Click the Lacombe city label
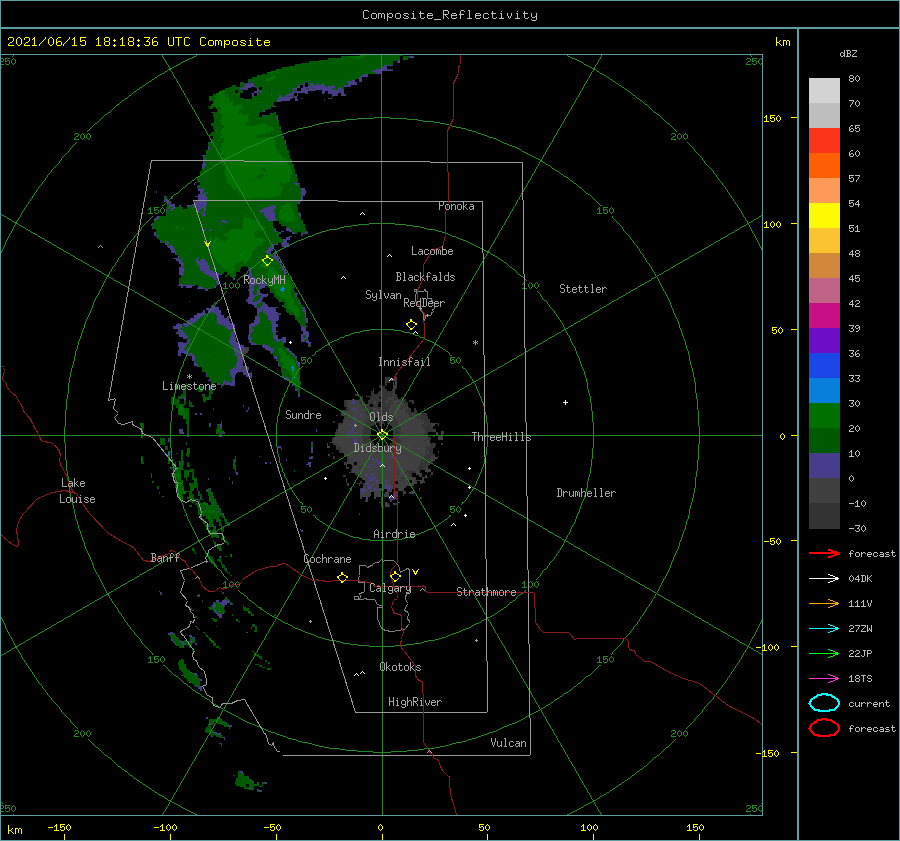Screen dimensions: 900x841 click(432, 251)
